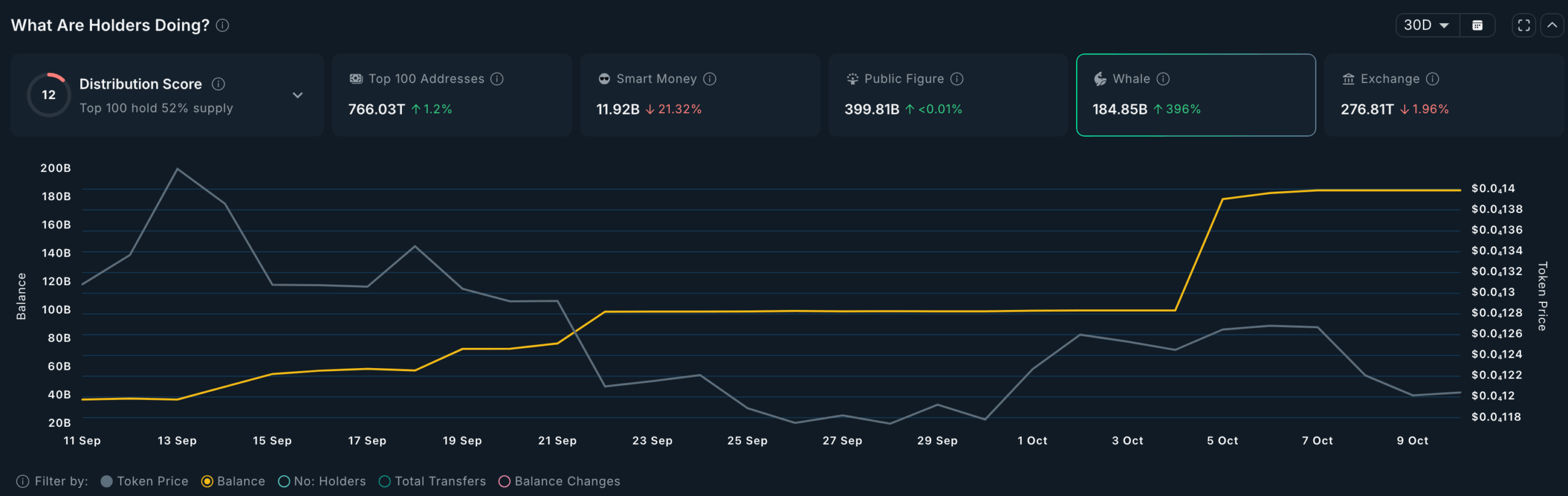The image size is (1568, 496).
Task: Click Exchange info icon
Action: tap(1433, 79)
